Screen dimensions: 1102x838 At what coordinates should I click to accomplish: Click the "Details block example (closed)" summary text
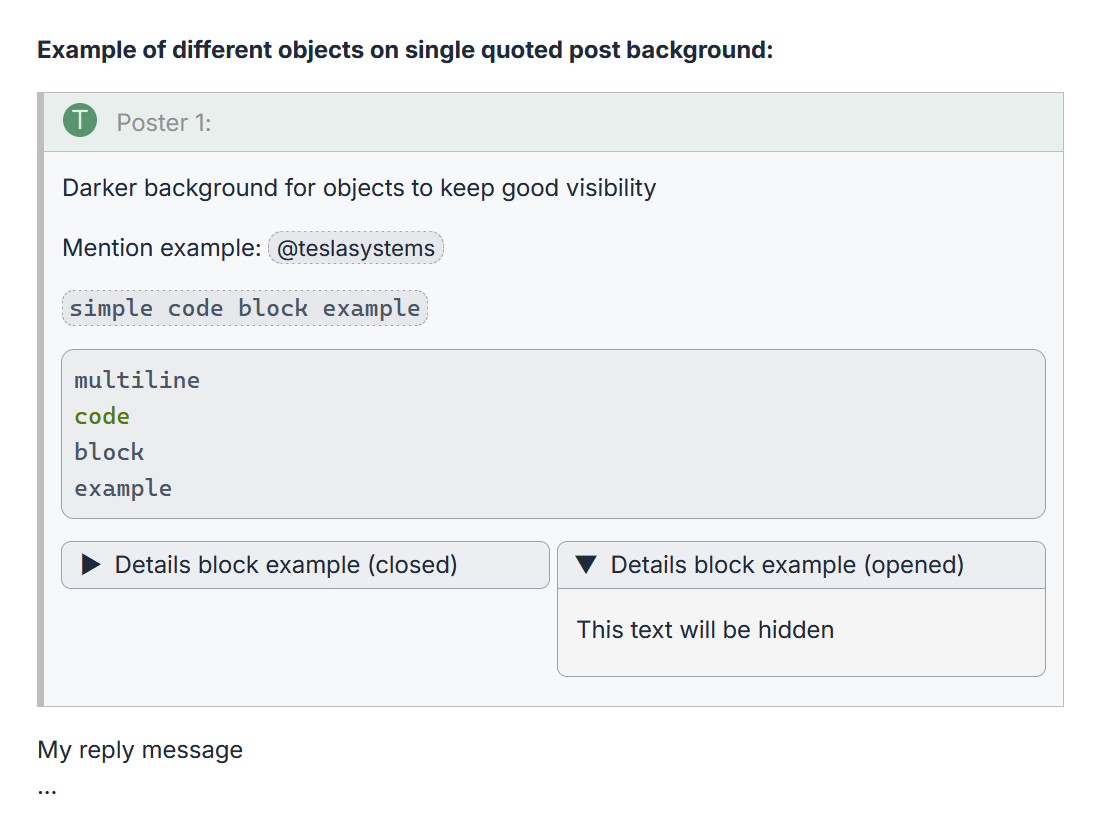pos(286,565)
